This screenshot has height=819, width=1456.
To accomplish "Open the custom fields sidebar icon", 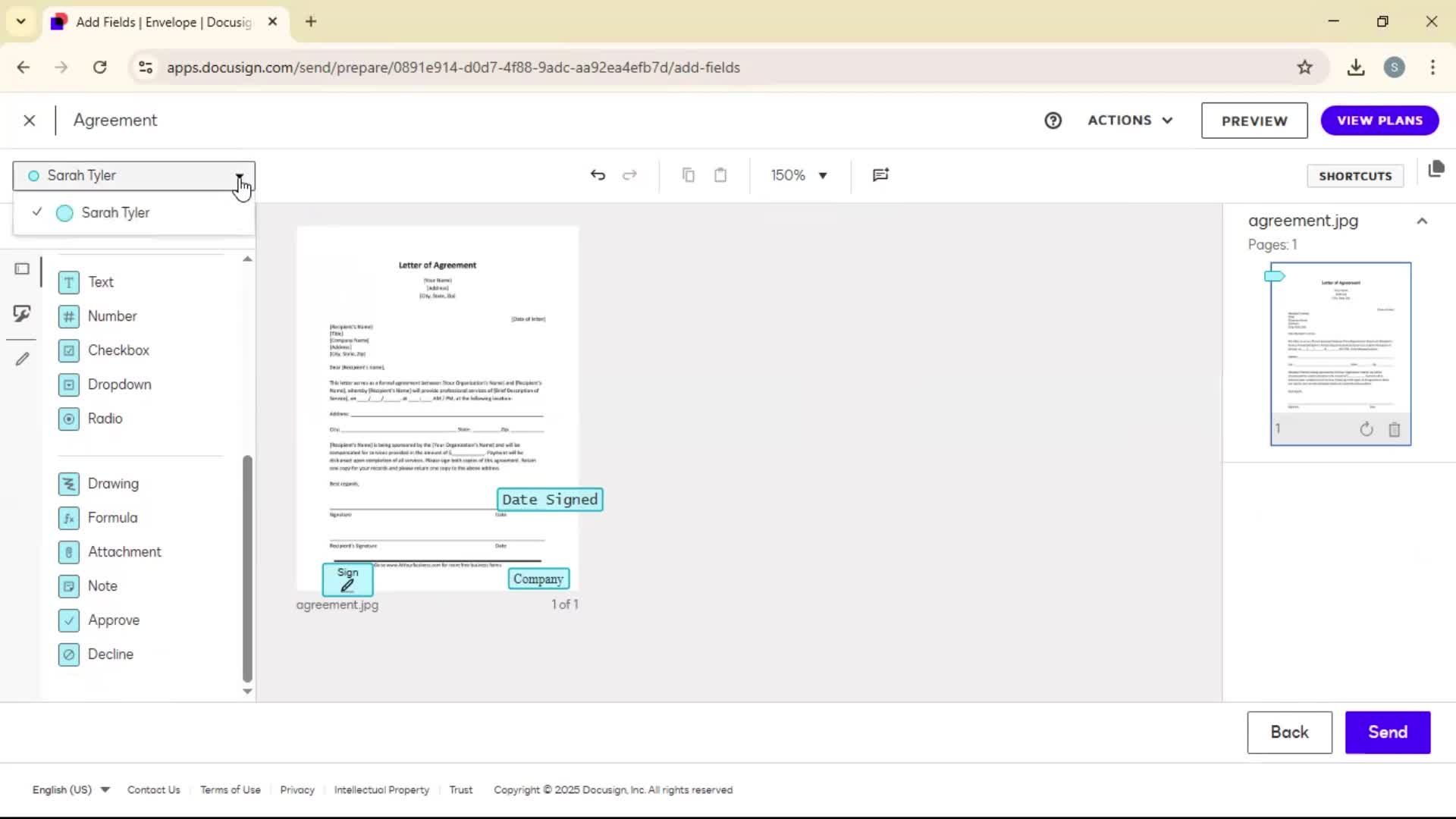I will pos(22,313).
